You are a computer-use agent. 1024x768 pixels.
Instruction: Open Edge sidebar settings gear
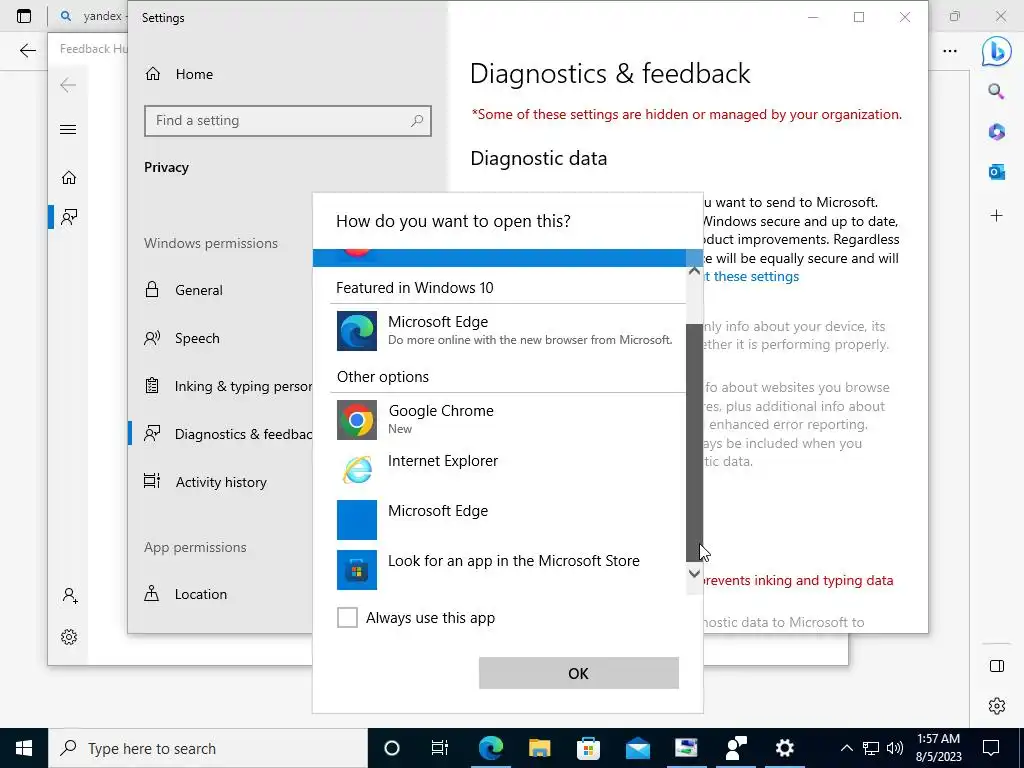(x=997, y=706)
